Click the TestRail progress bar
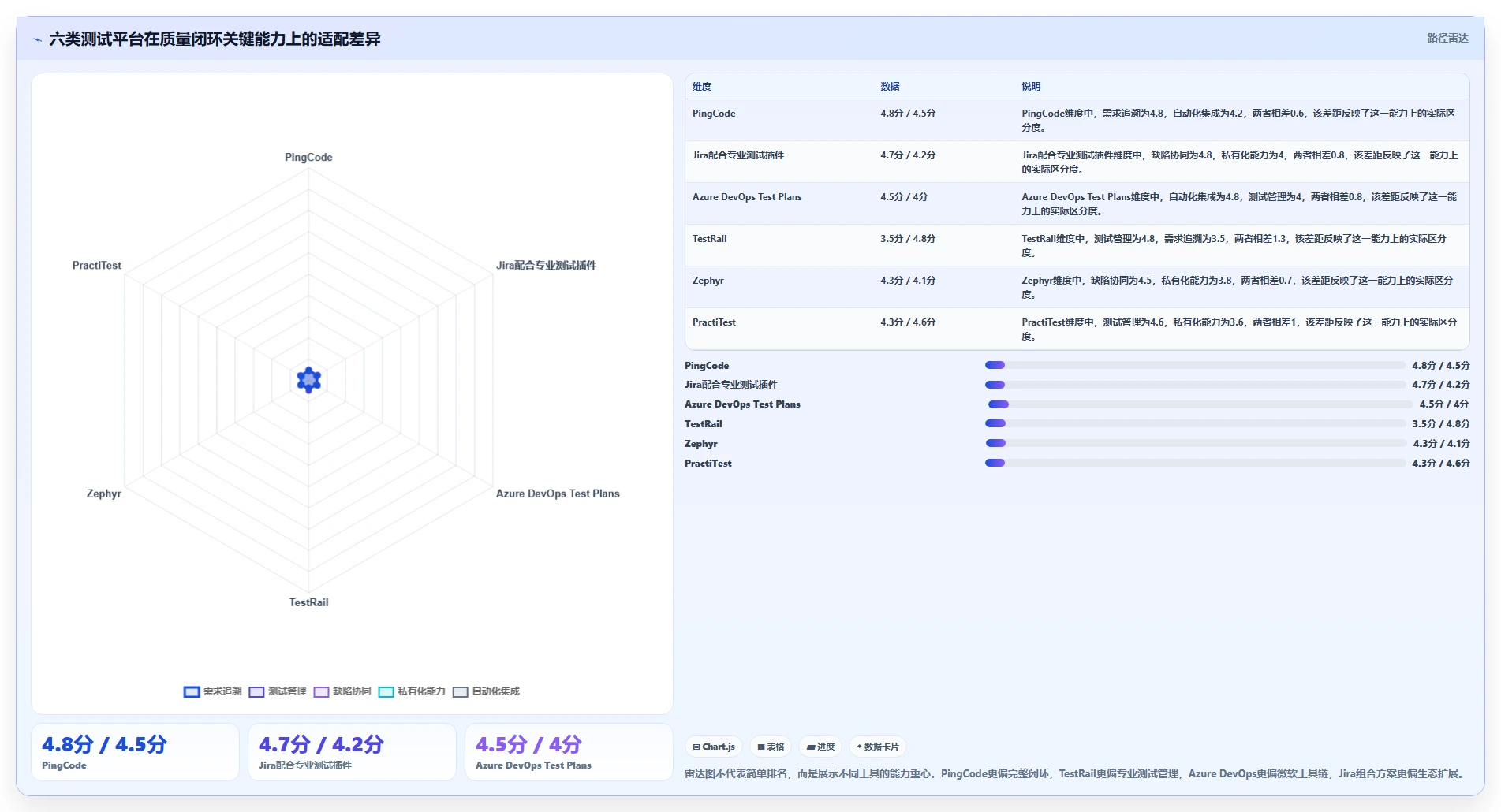 point(1195,423)
